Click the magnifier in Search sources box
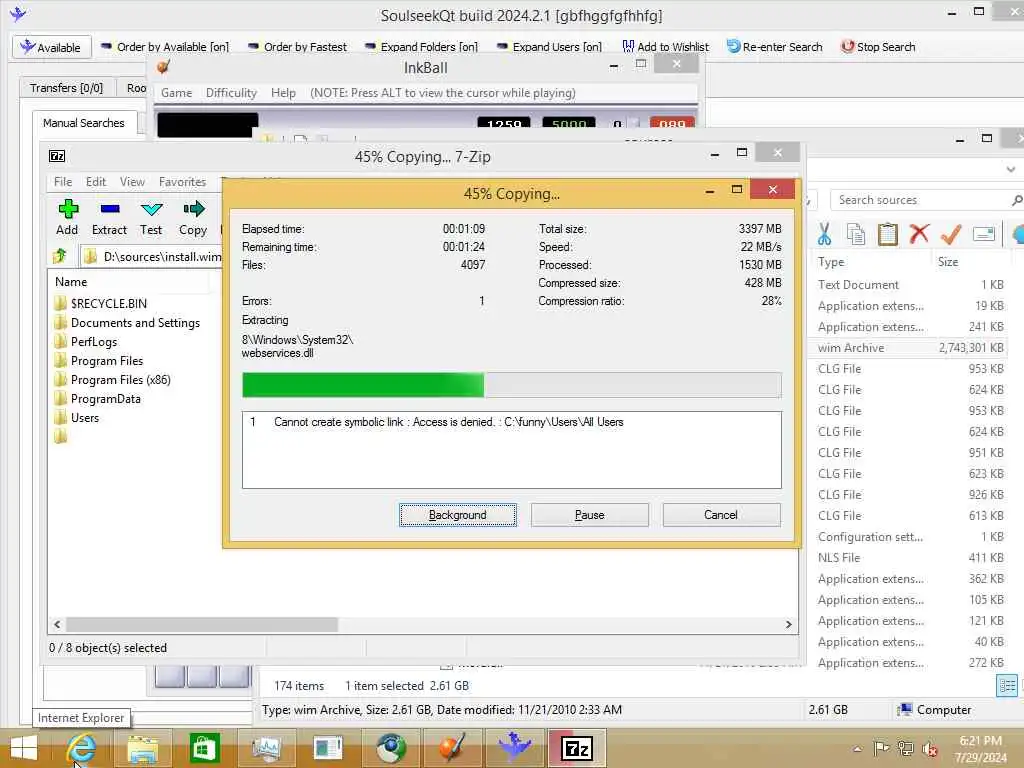This screenshot has height=768, width=1024. tap(1016, 200)
